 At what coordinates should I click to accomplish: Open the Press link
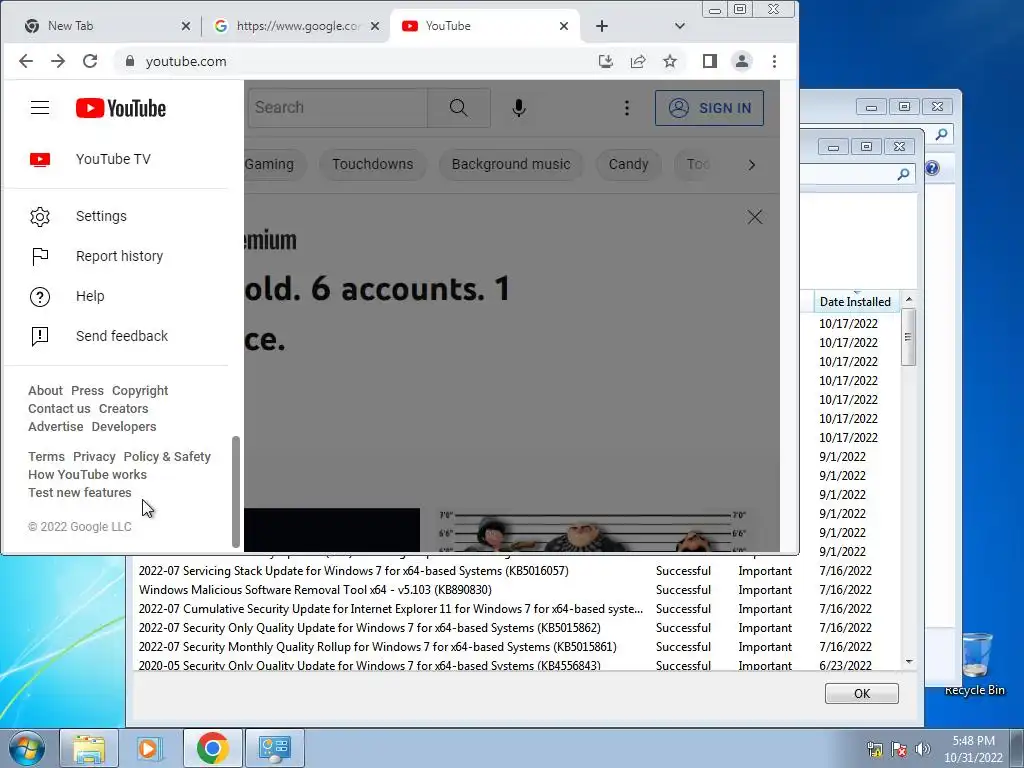click(88, 391)
